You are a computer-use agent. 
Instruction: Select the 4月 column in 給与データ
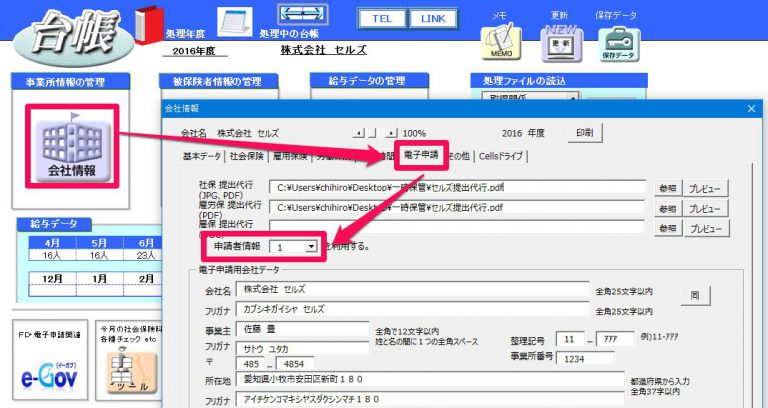(52, 243)
